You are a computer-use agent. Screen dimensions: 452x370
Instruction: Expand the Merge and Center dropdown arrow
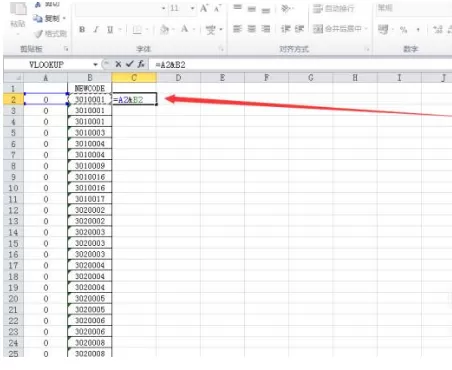pos(366,29)
